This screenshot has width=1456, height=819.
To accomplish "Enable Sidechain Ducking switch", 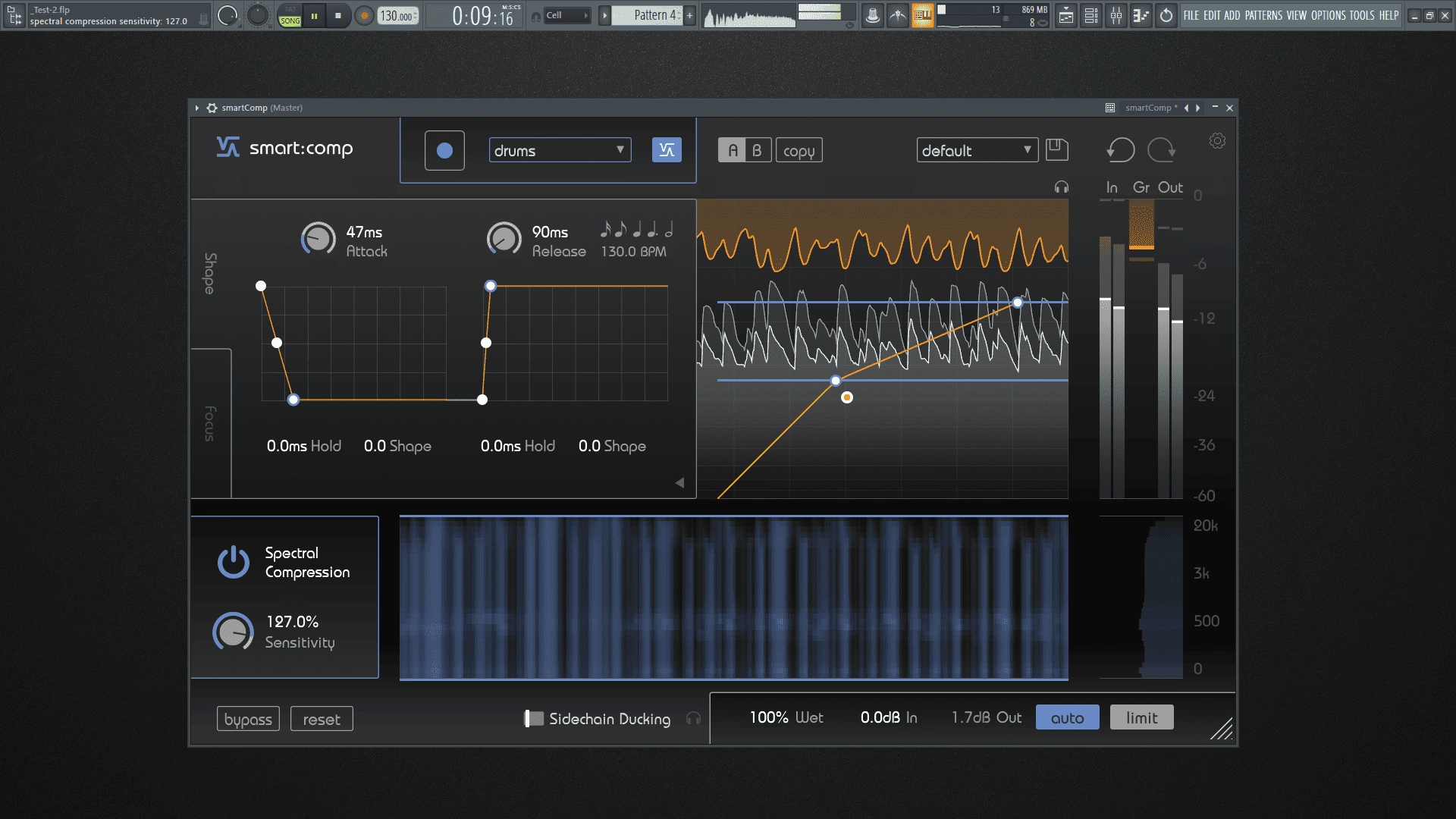I will [534, 718].
